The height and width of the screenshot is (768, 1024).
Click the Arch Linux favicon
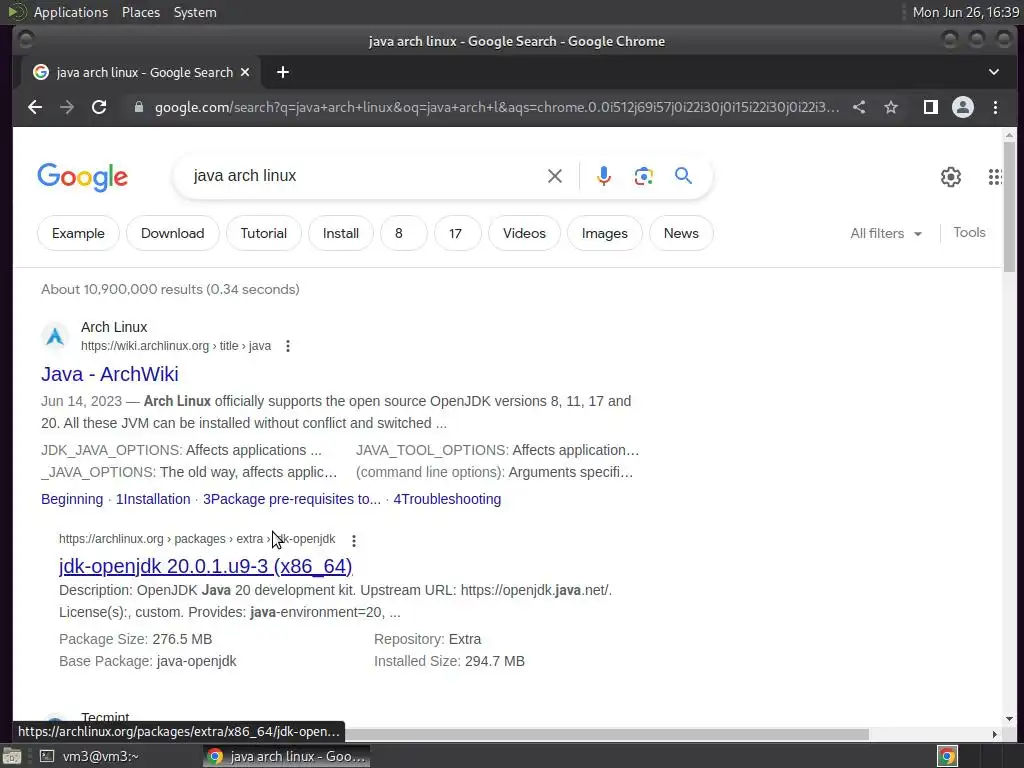point(55,336)
